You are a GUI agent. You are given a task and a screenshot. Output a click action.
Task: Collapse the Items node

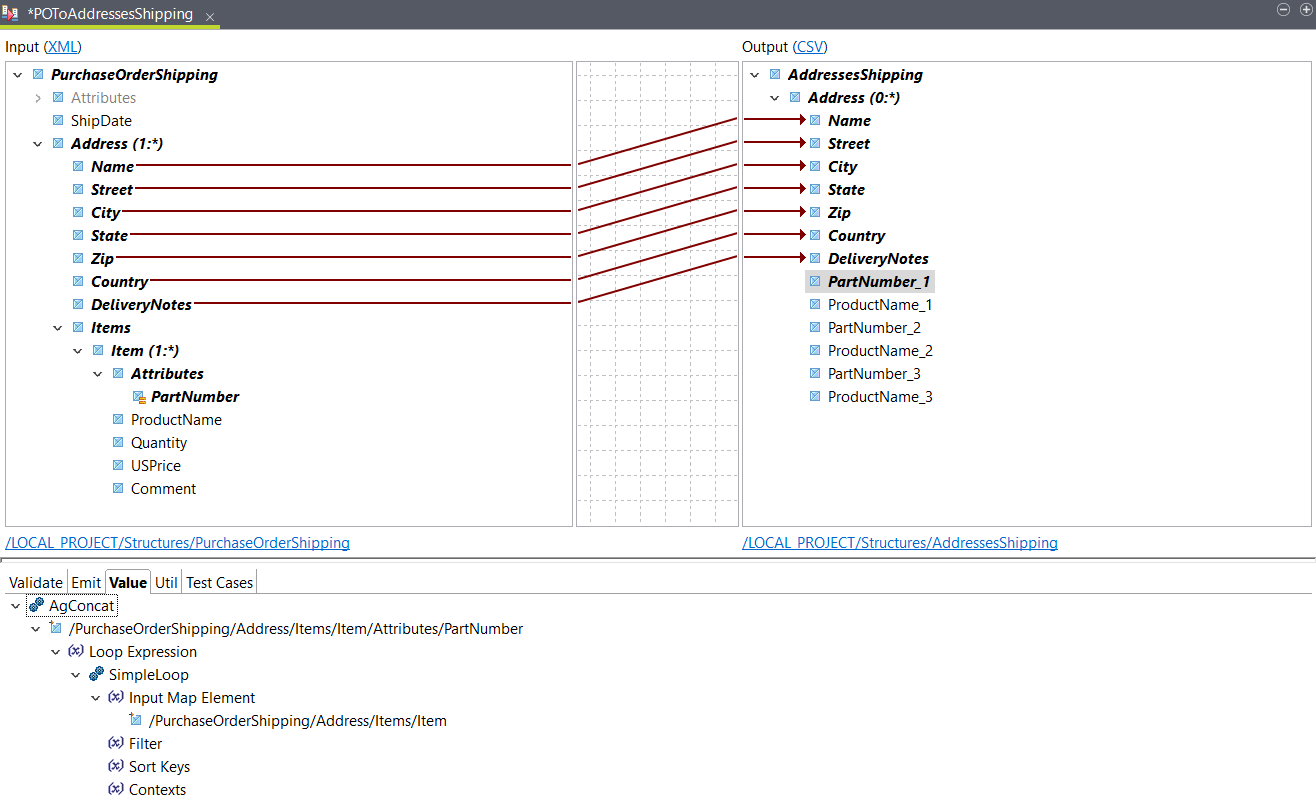(57, 327)
